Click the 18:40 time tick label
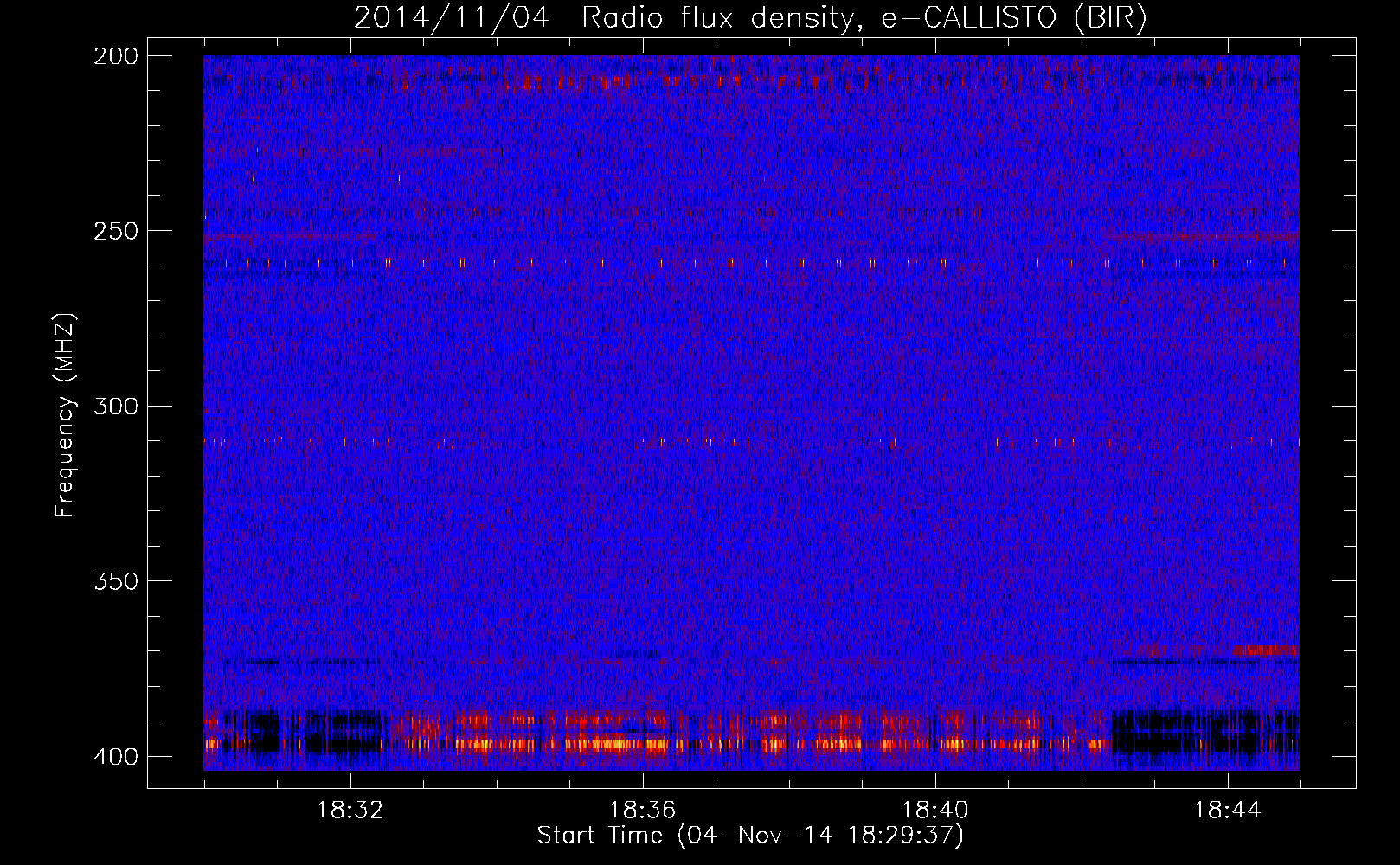The height and width of the screenshot is (865, 1400). [x=934, y=811]
